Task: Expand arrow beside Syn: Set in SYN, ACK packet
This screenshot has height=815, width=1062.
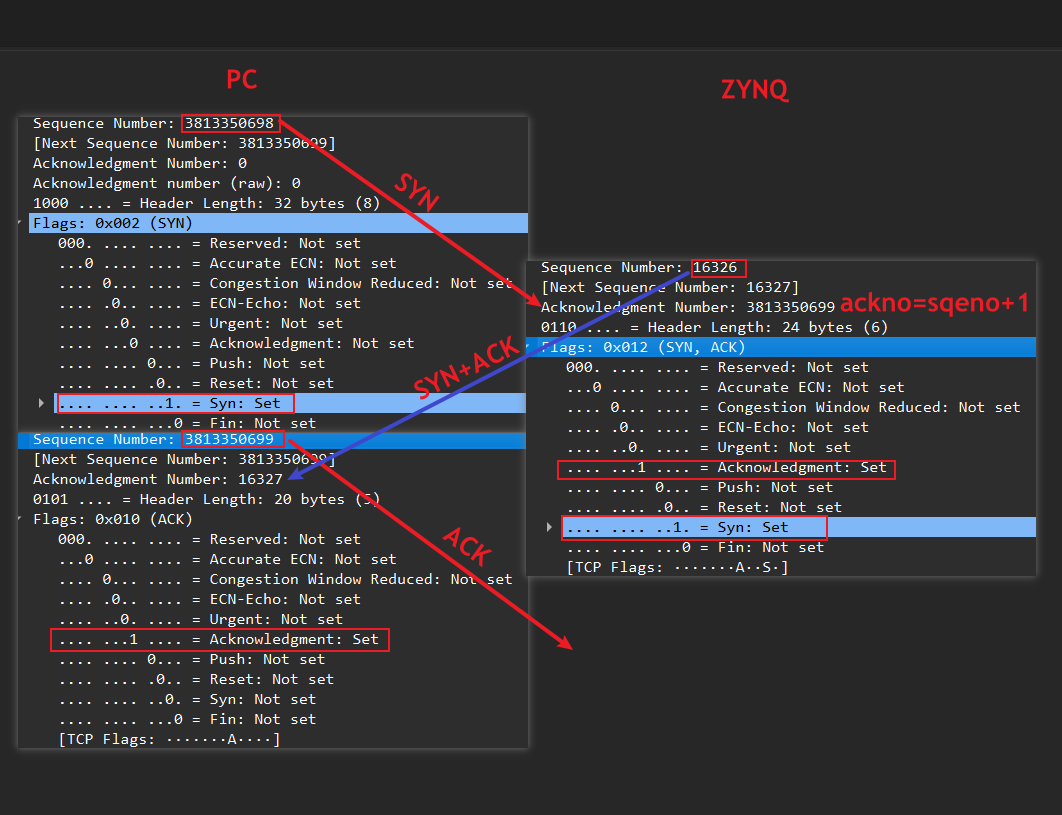Action: click(549, 527)
